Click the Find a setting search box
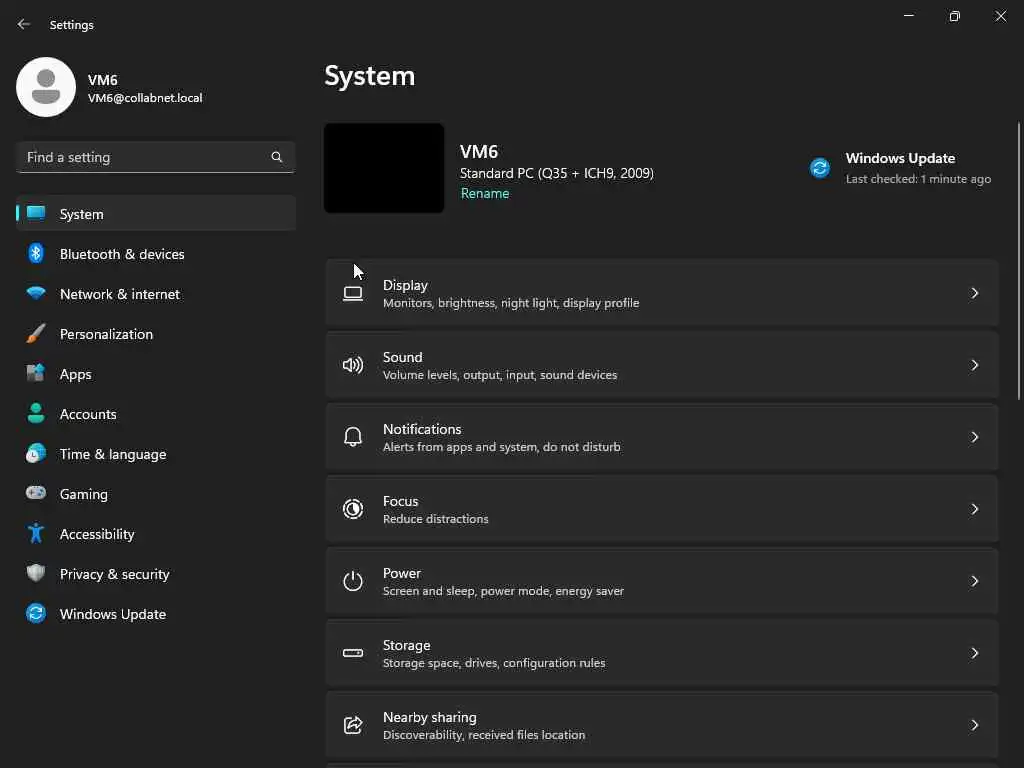Viewport: 1024px width, 768px height. [145, 157]
